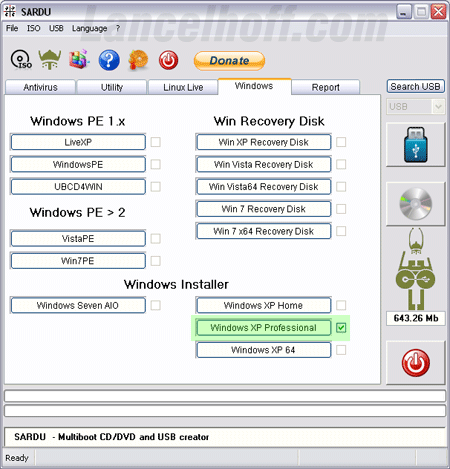Minimize the SARDU window
The height and width of the screenshot is (469, 450).
[404, 12]
